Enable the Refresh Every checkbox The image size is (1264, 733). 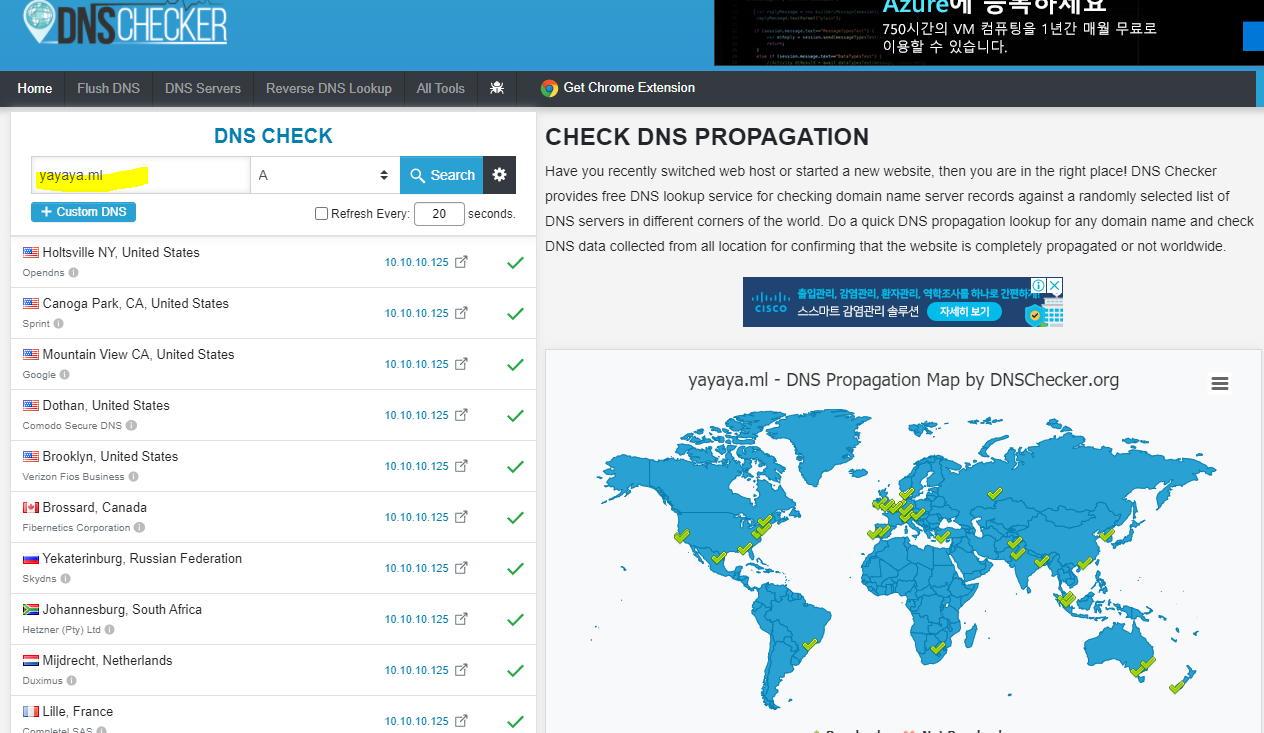[321, 213]
